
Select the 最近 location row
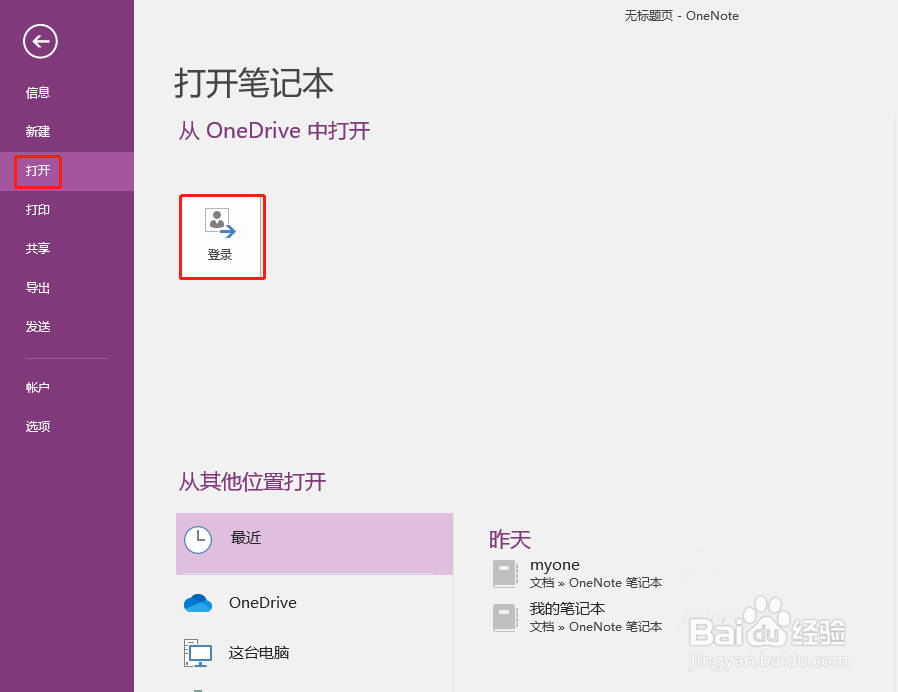(314, 544)
